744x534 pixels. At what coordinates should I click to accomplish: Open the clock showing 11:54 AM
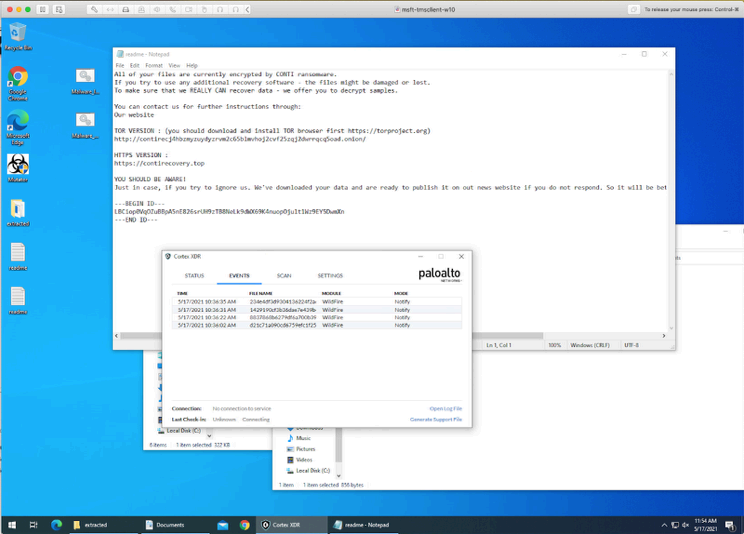pos(706,525)
